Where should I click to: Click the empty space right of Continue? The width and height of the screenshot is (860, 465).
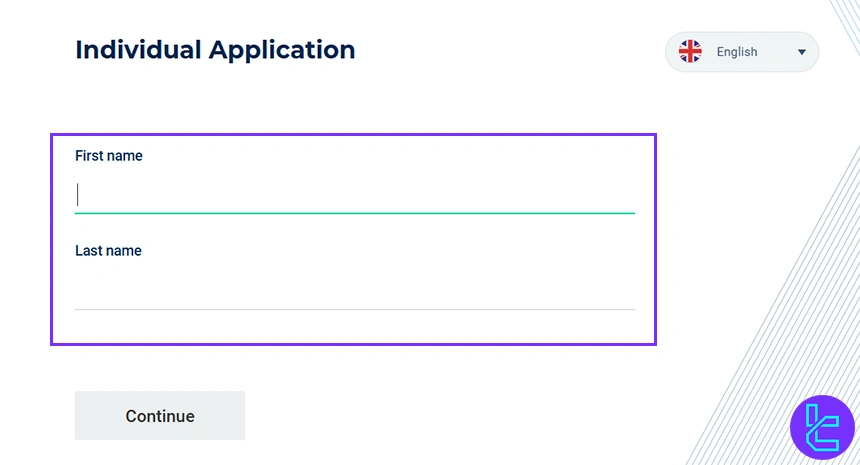tap(450, 415)
